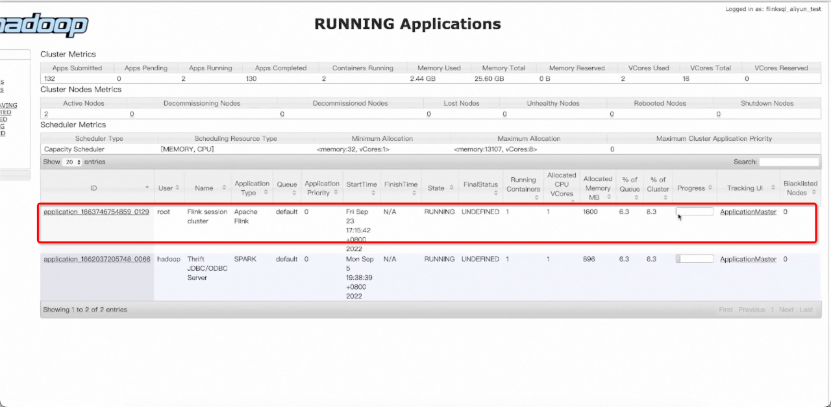Sort table by the State column
This screenshot has height=408, width=832.
[440, 188]
